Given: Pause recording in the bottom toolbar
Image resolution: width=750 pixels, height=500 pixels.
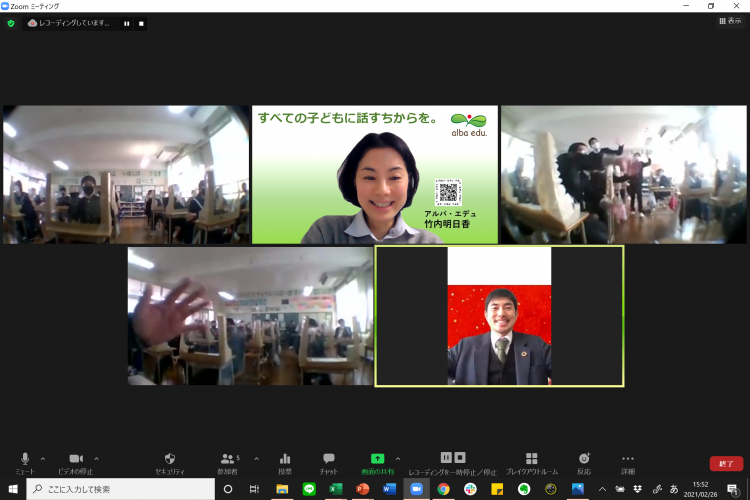Looking at the screenshot, I should pyautogui.click(x=446, y=458).
